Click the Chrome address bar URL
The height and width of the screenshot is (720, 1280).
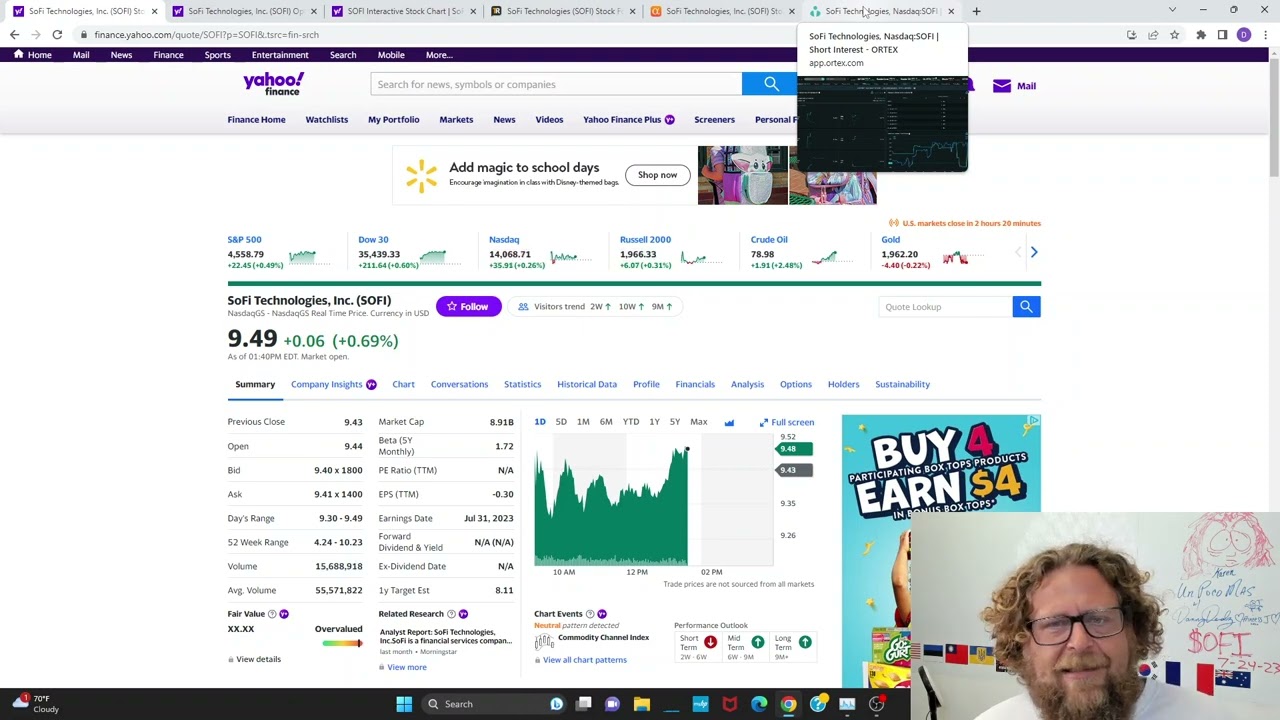pyautogui.click(x=206, y=35)
